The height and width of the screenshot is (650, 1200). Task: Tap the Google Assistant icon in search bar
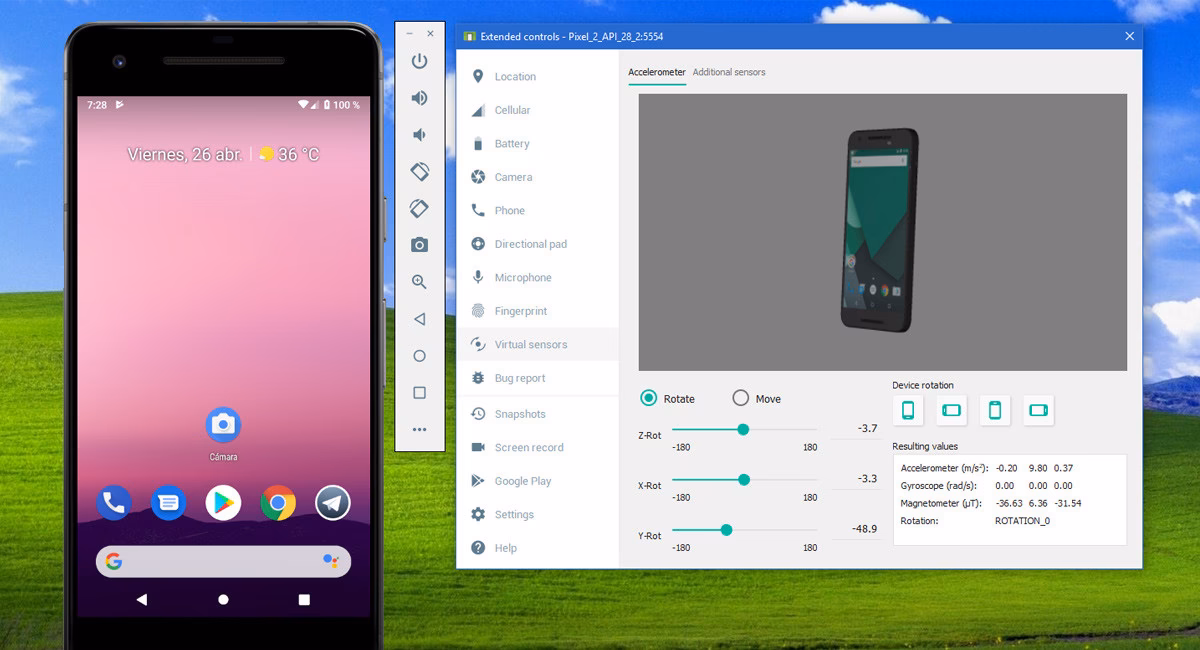pos(331,561)
